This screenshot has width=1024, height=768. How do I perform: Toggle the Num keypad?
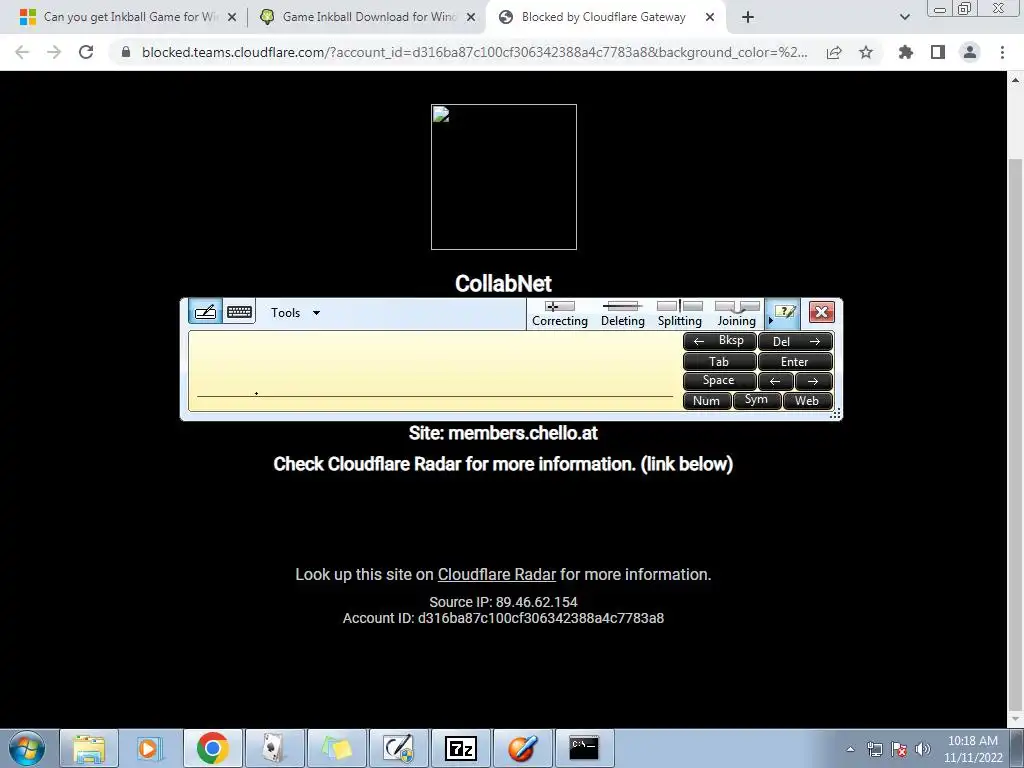pyautogui.click(x=707, y=400)
